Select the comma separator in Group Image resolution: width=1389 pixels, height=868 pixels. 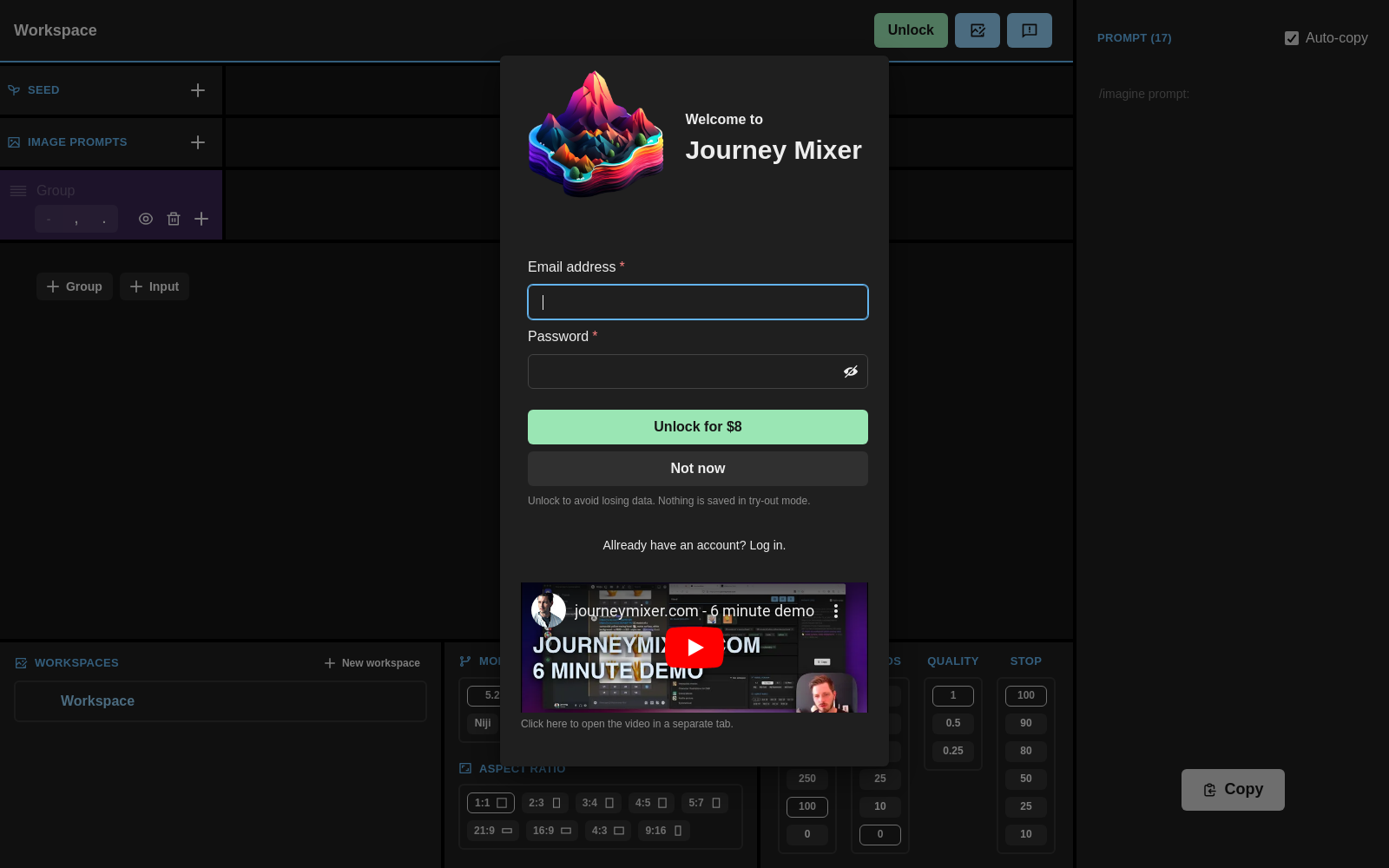pos(76,219)
